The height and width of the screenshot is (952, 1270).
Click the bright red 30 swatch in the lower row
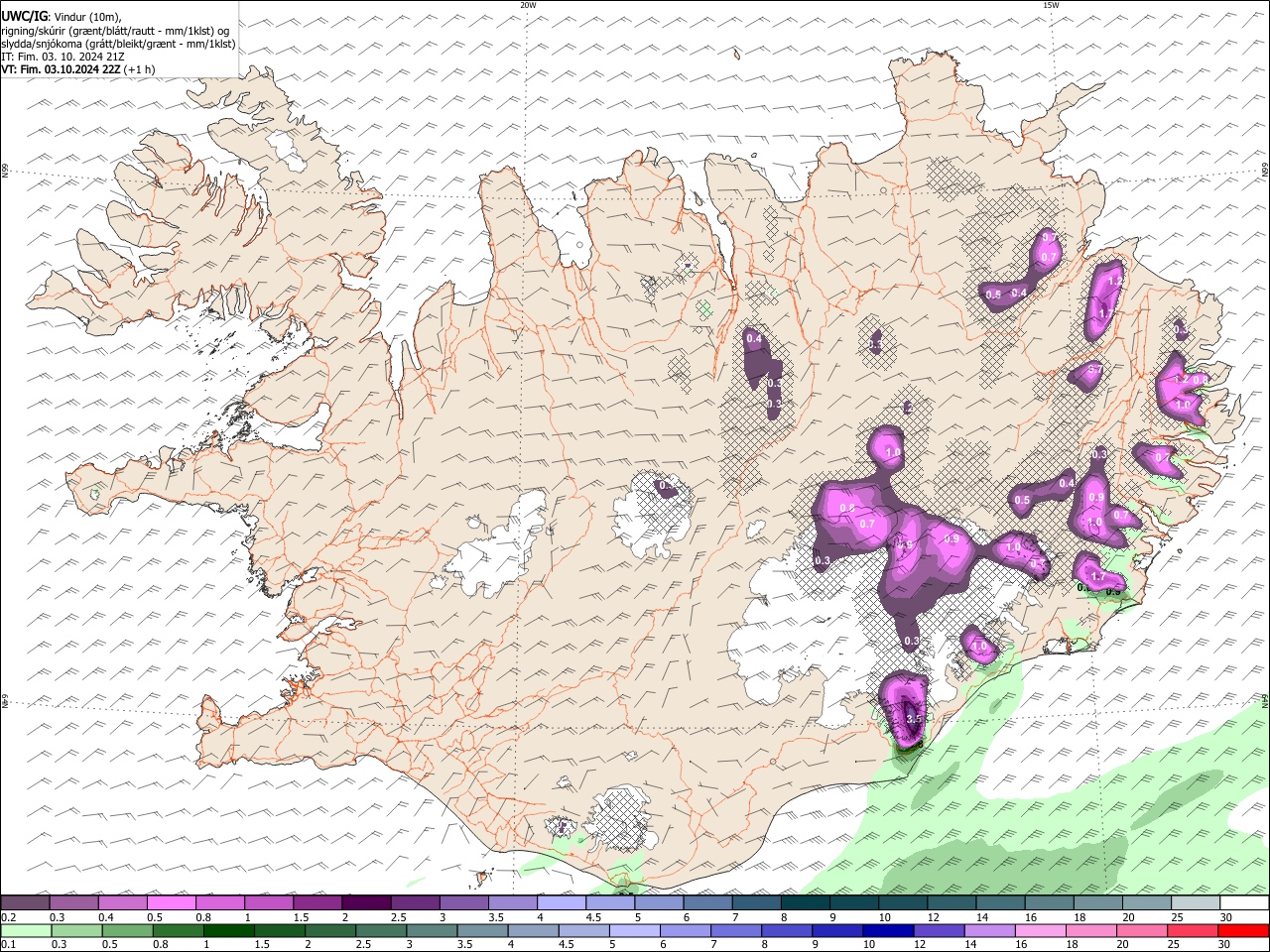[1244, 931]
